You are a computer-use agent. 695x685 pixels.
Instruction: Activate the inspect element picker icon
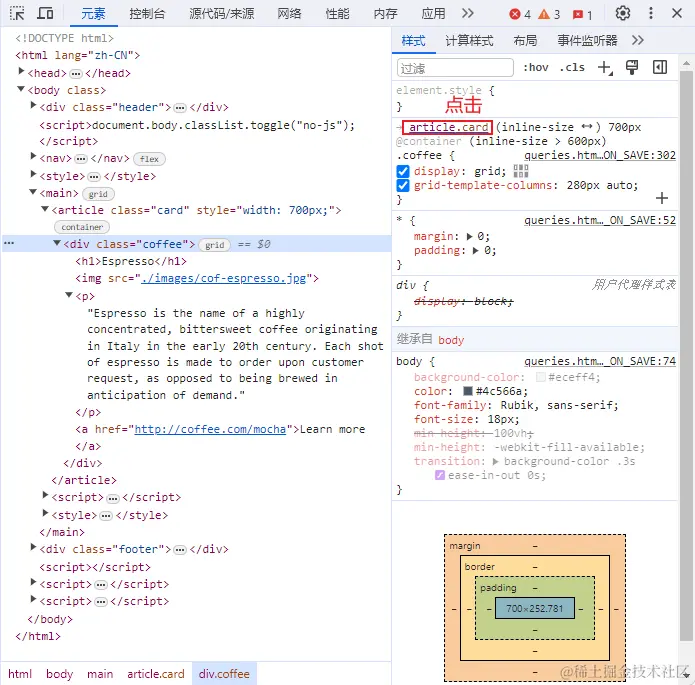point(17,13)
